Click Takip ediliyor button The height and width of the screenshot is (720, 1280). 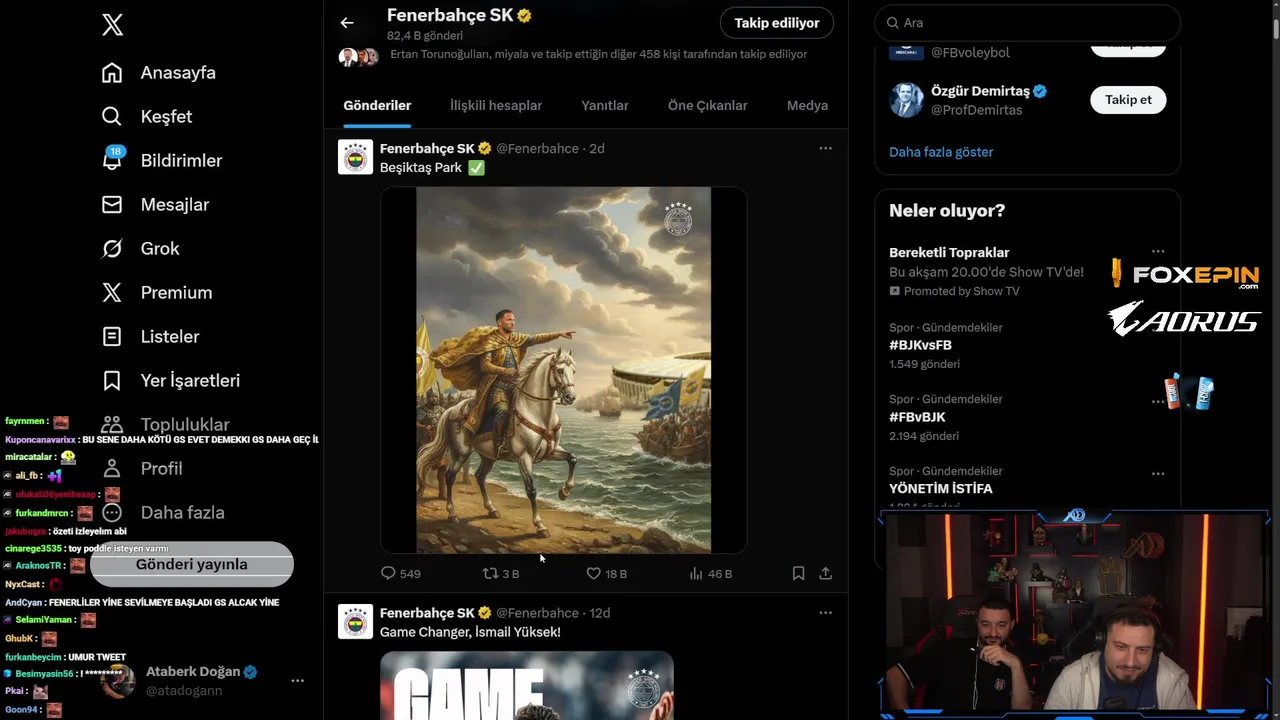(777, 23)
